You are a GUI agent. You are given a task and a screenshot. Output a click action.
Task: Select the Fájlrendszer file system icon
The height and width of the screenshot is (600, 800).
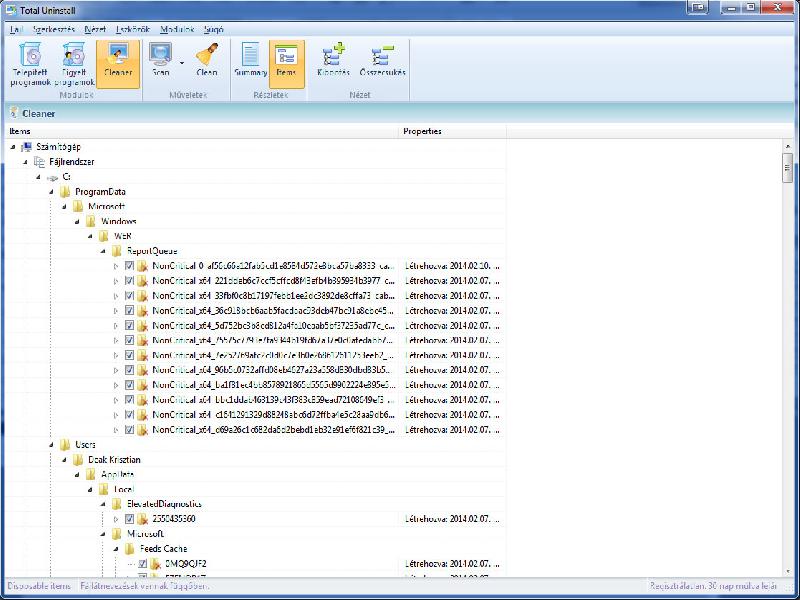[x=39, y=162]
